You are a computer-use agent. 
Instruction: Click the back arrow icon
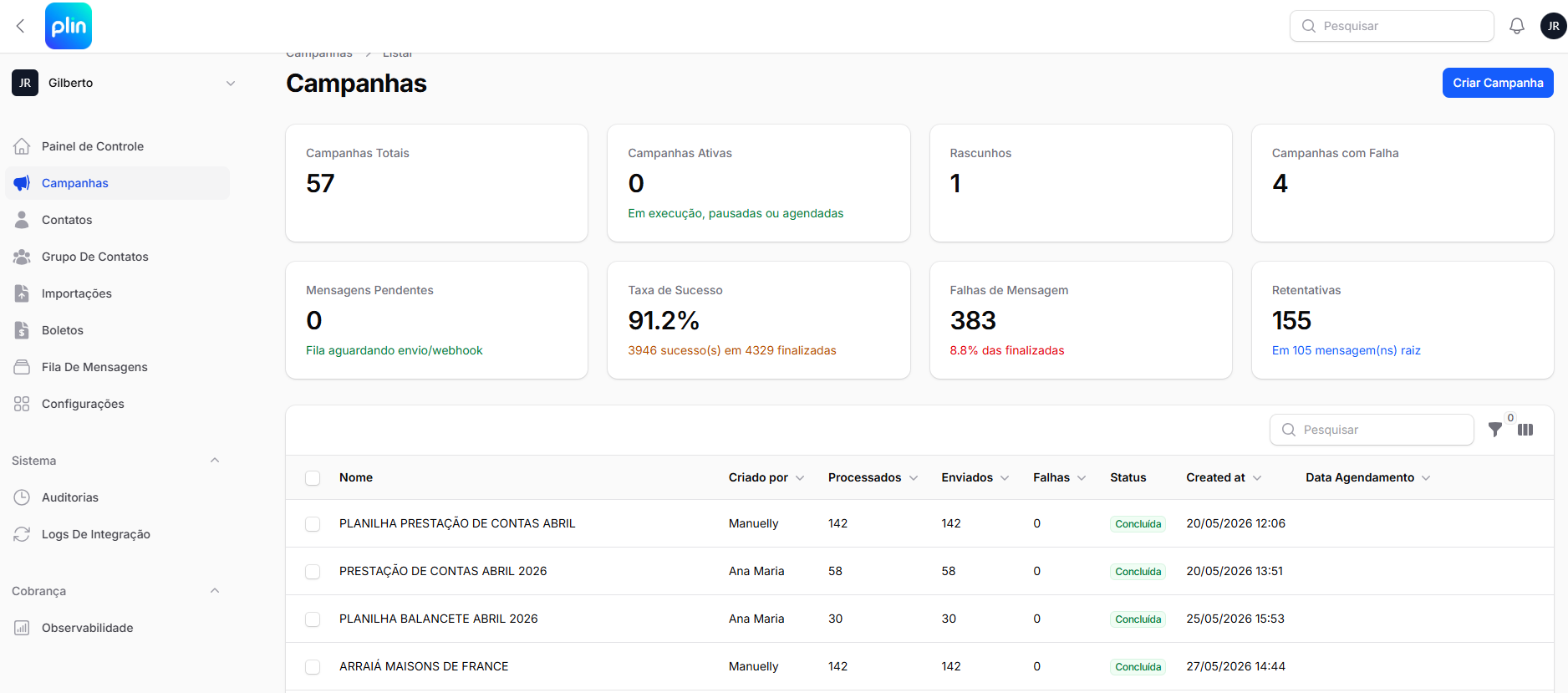click(x=21, y=26)
